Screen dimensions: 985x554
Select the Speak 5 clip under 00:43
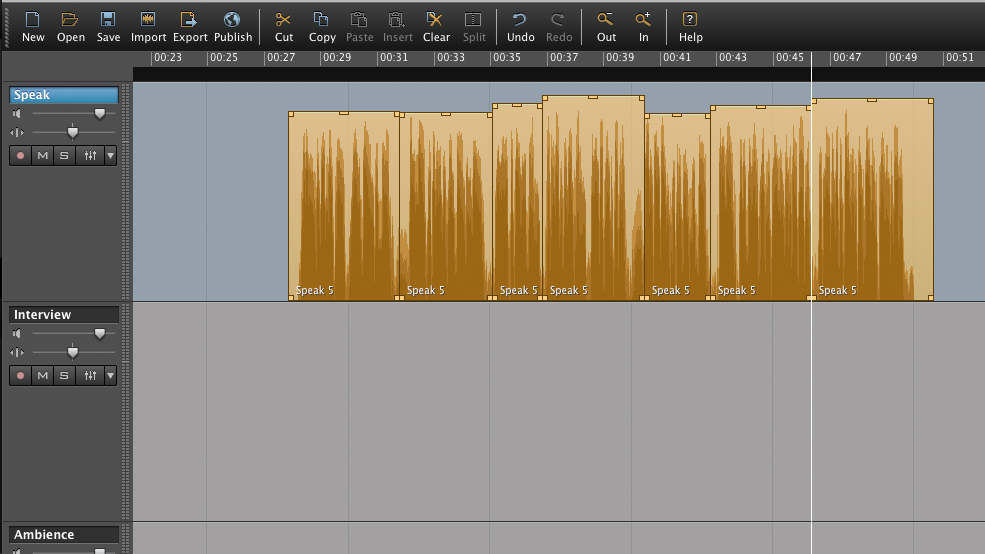761,203
